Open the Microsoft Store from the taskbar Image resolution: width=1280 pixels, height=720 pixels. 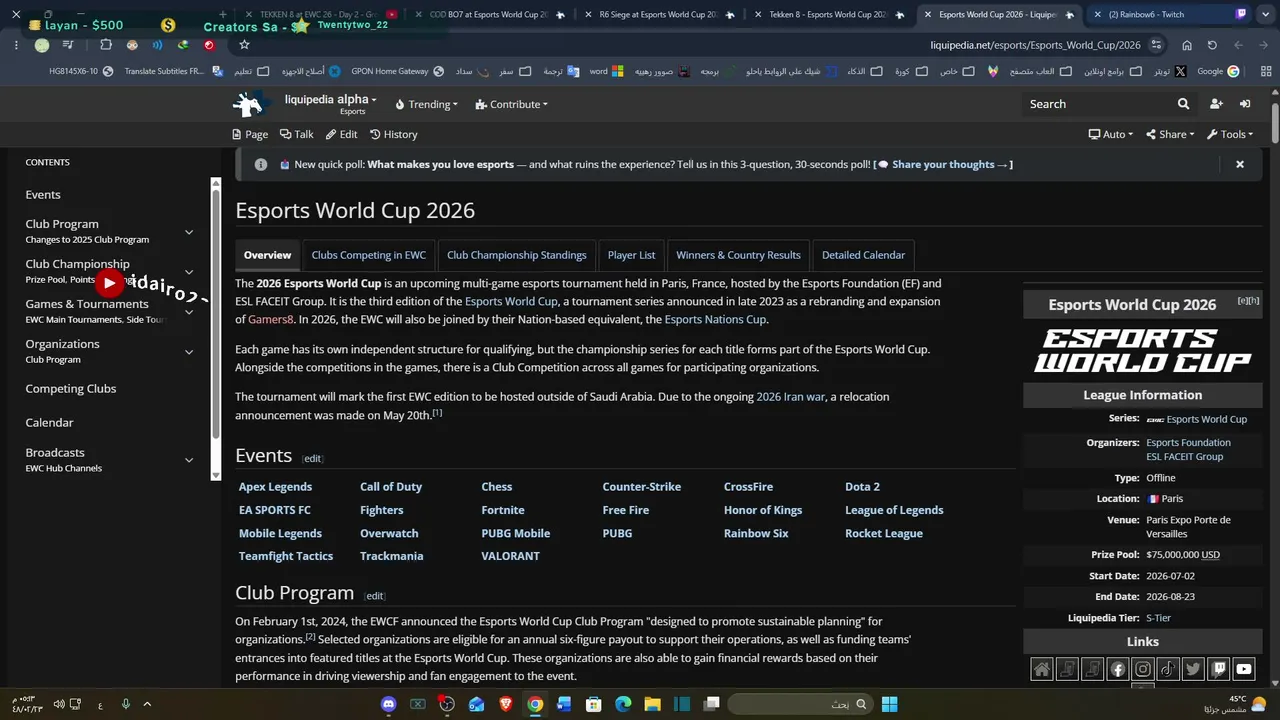[593, 704]
